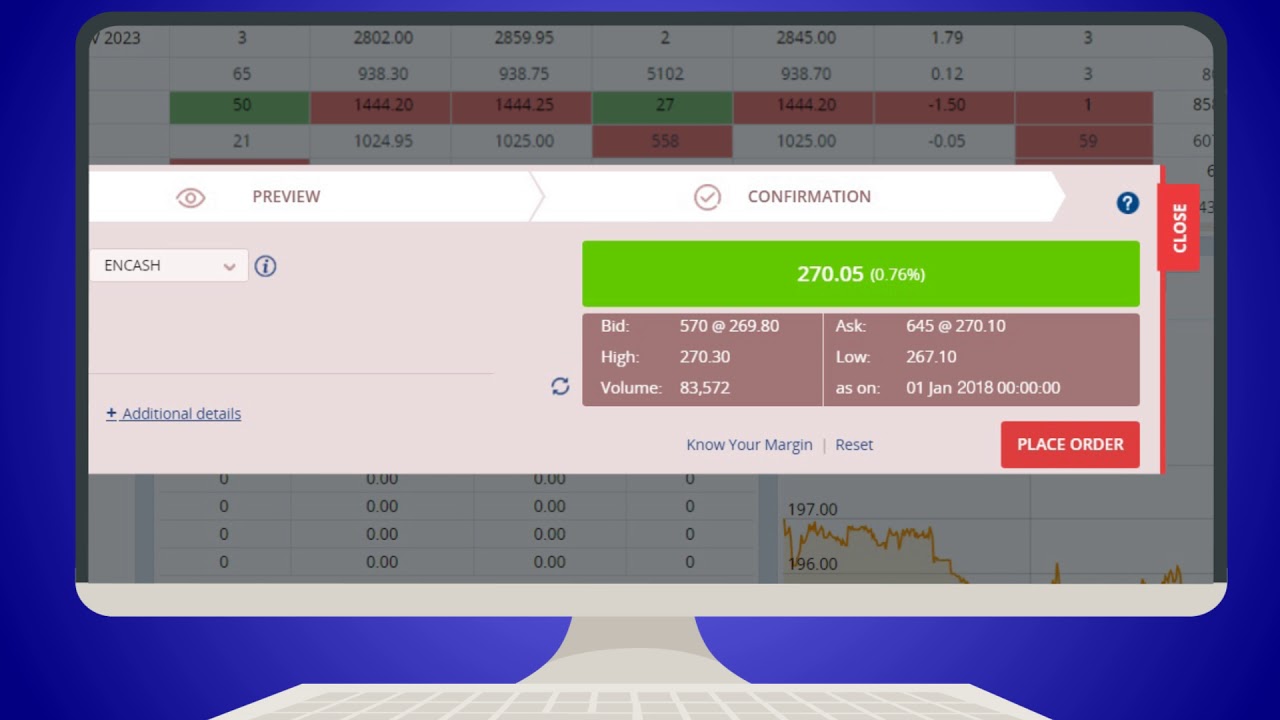Viewport: 1280px width, 720px height.
Task: Click the red 558 cell in background table
Action: [663, 141]
